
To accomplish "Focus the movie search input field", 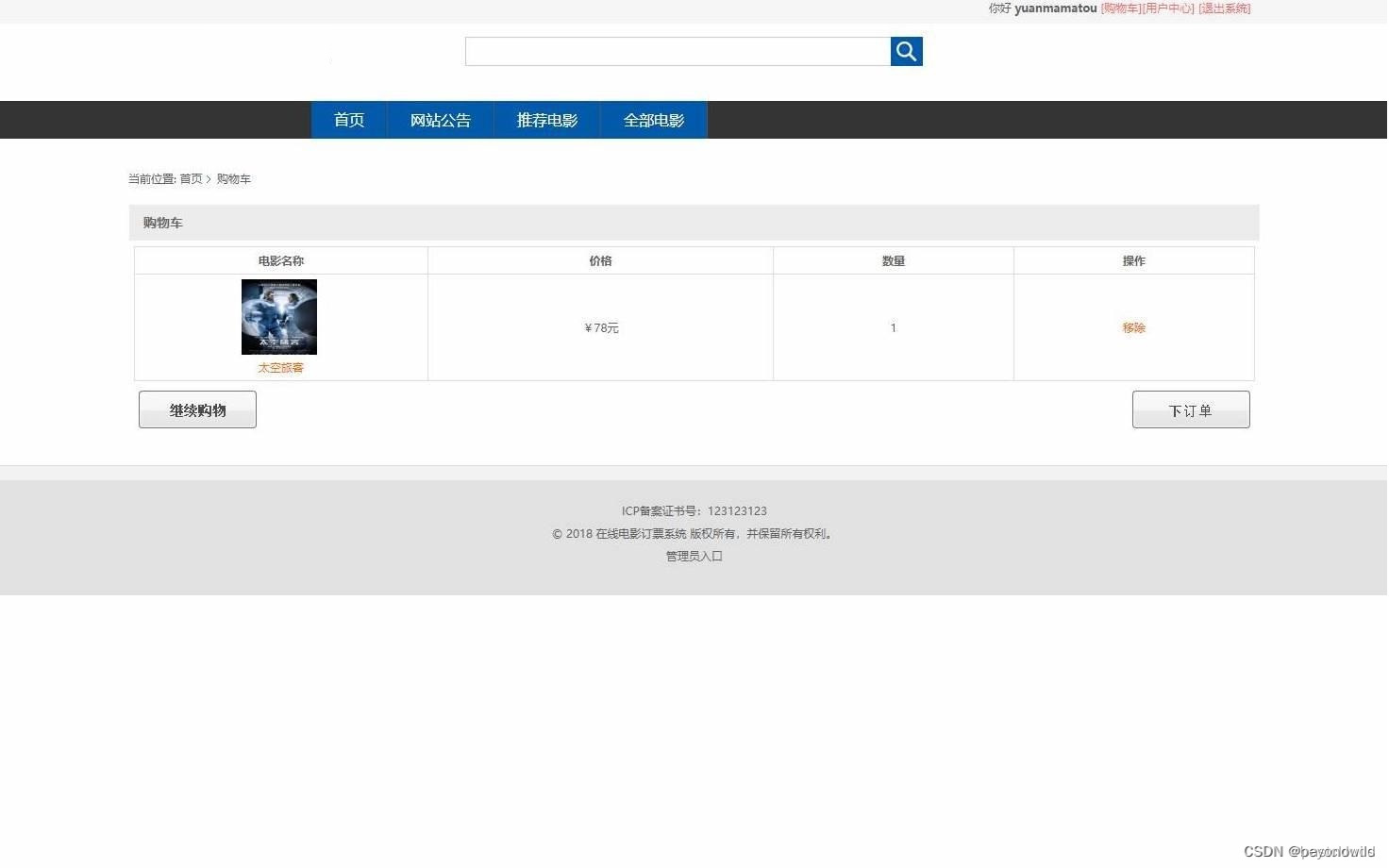I will pos(678,51).
